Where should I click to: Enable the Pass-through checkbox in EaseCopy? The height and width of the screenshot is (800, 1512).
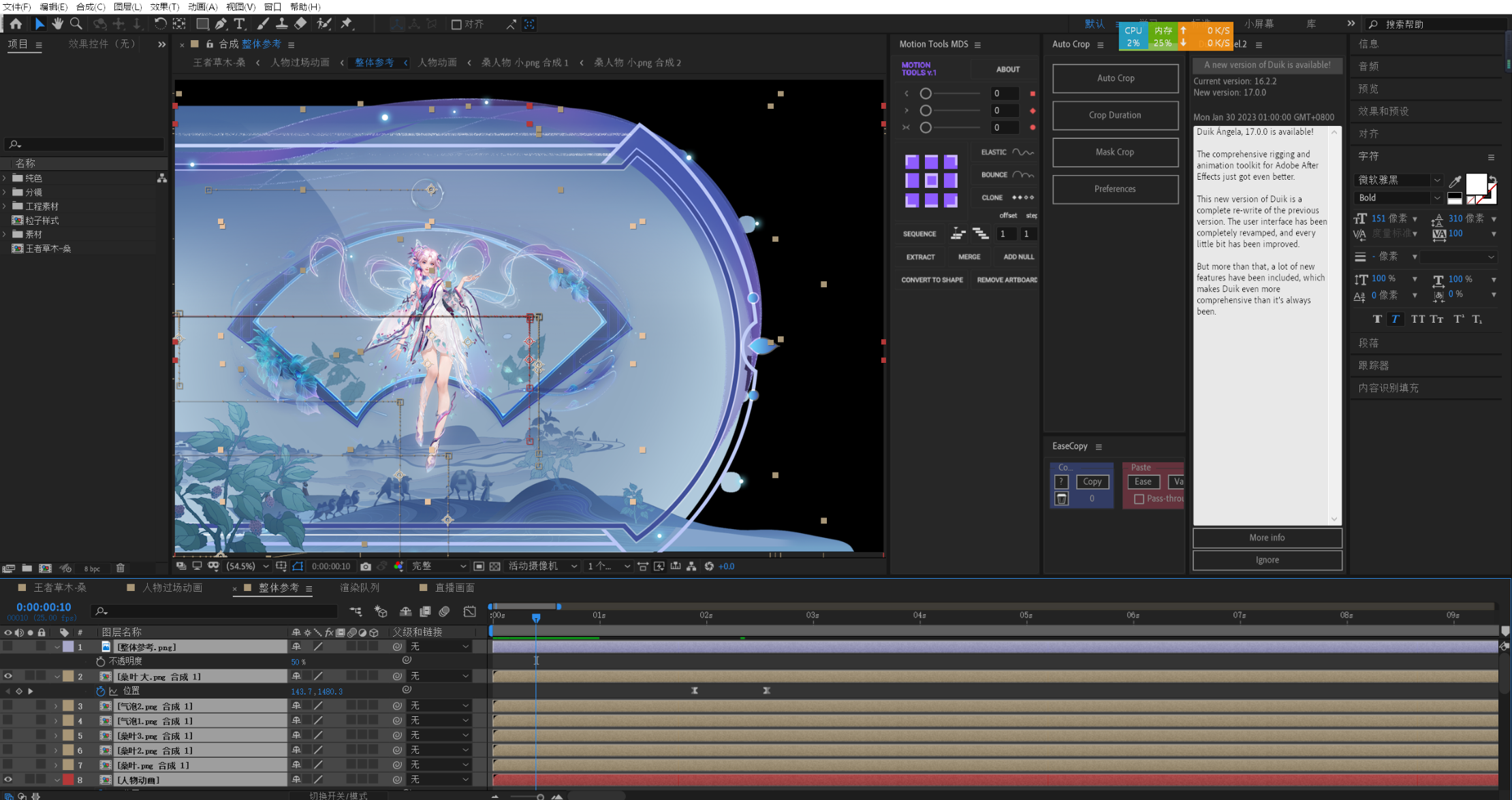click(1139, 499)
